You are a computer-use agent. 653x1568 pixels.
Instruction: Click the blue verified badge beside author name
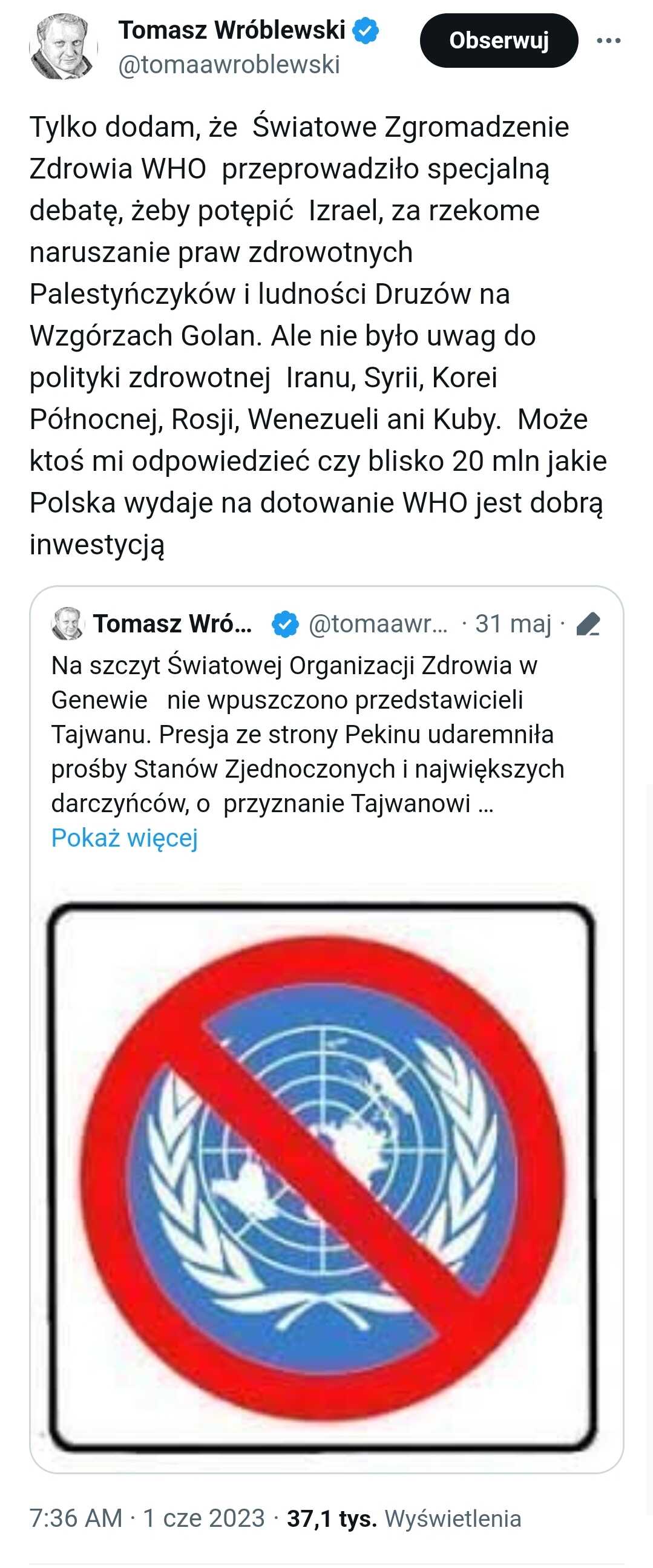click(366, 30)
